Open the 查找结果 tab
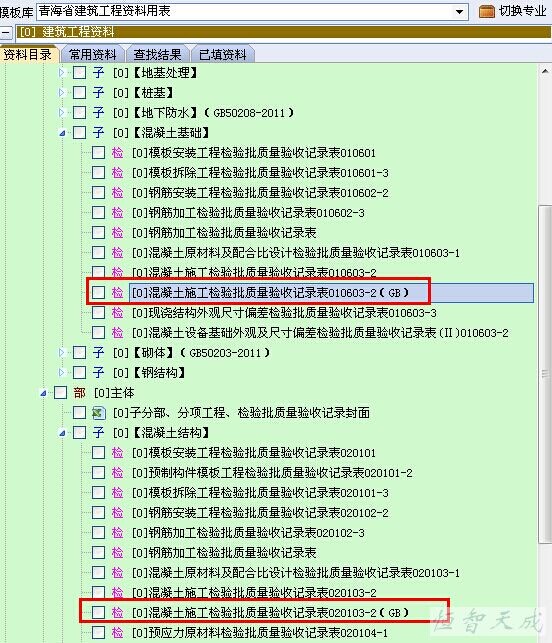 click(x=157, y=55)
